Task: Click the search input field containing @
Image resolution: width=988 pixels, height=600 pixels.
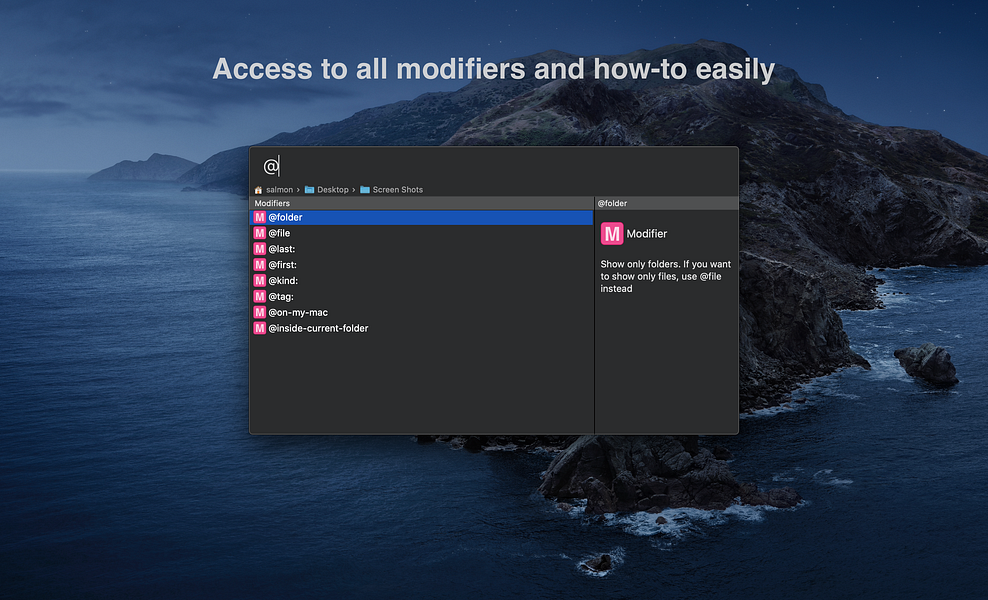Action: (493, 166)
